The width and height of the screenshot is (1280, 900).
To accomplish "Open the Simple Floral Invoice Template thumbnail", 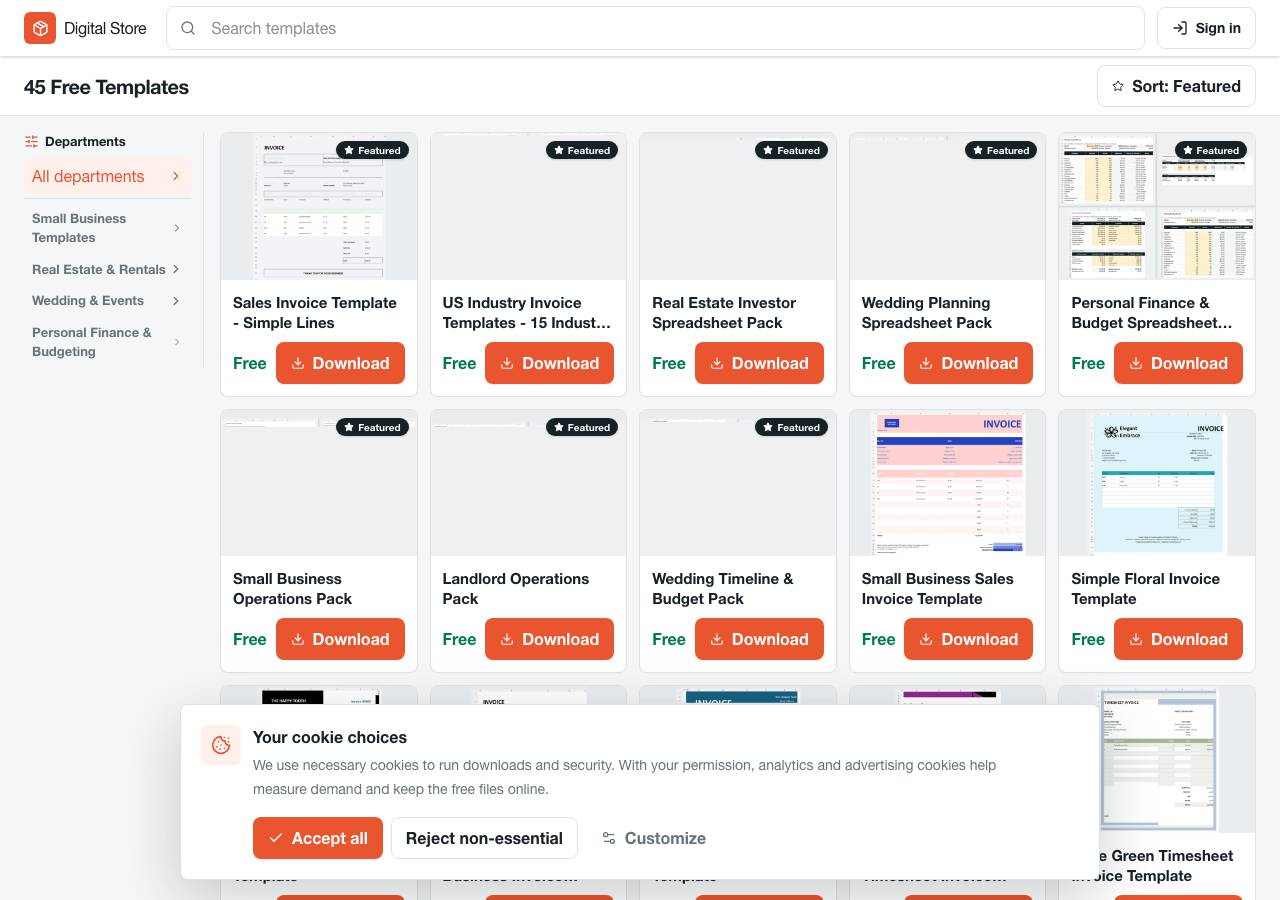I will (x=1157, y=483).
